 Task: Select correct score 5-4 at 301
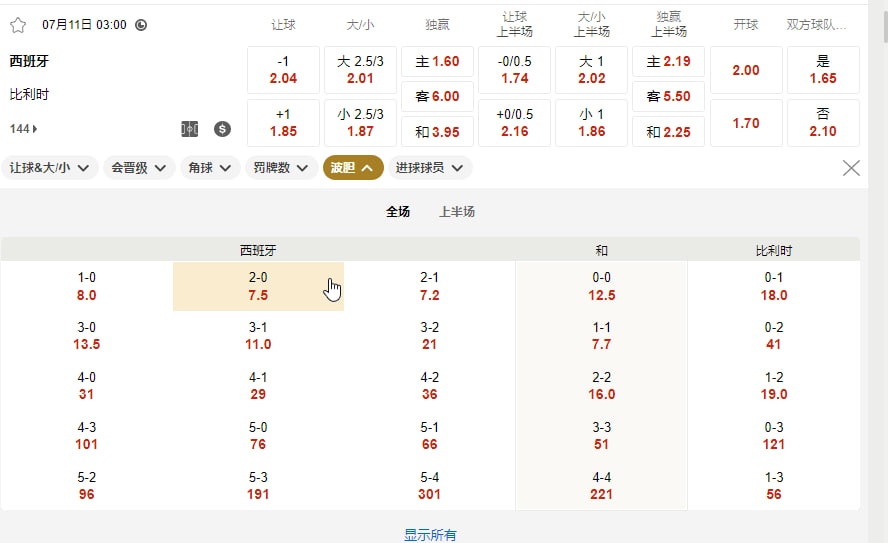coord(430,486)
